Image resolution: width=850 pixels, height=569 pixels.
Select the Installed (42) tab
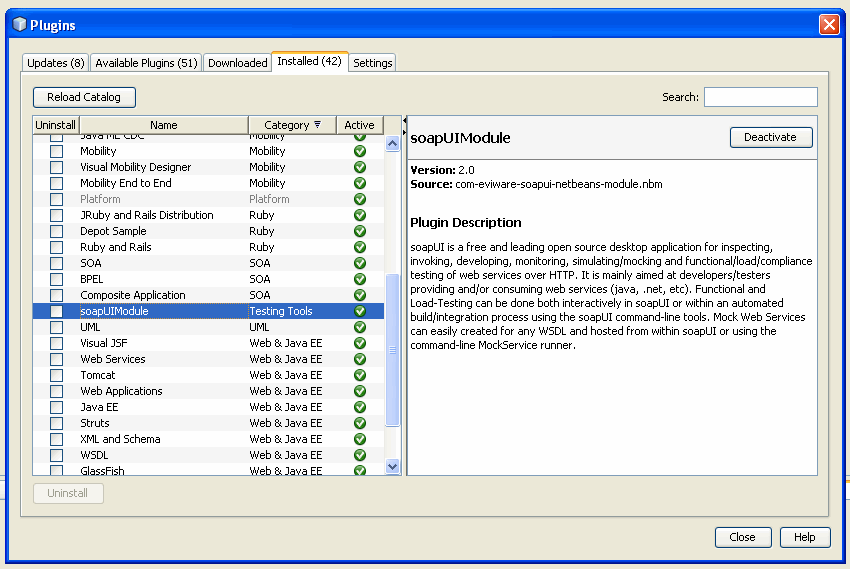click(x=310, y=61)
